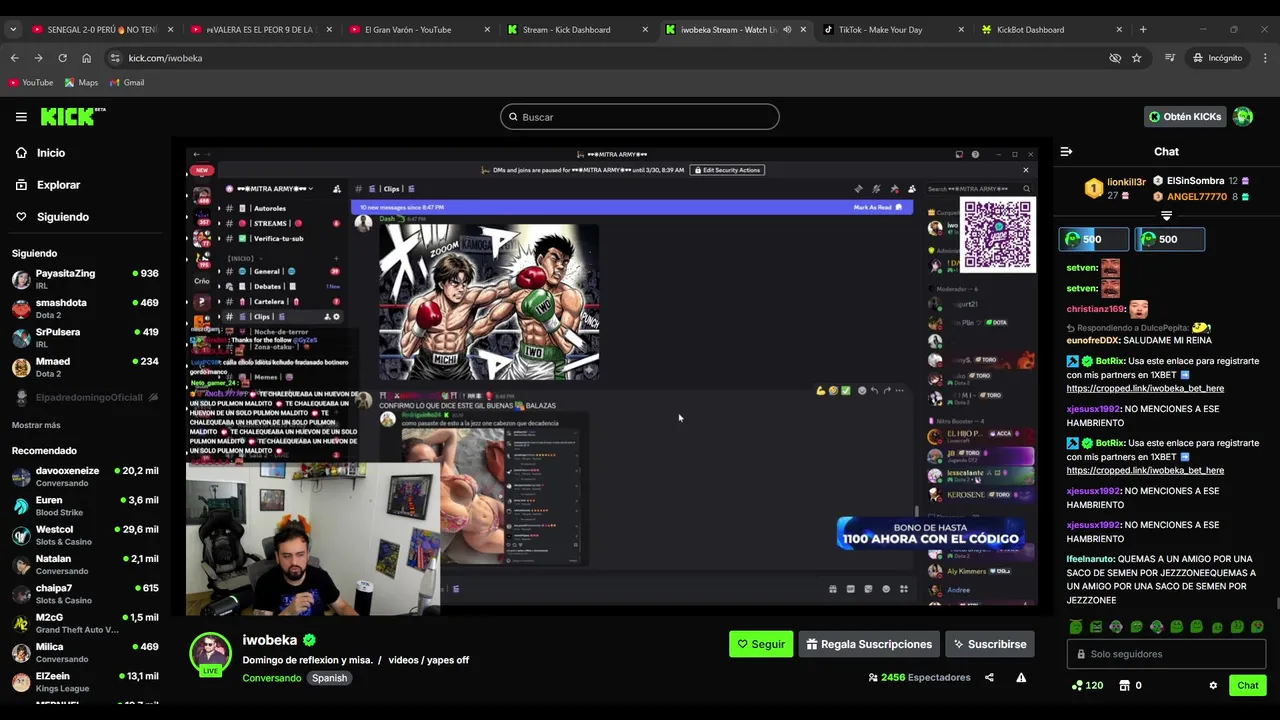
Task: Collapse the chat panel with arrow icon
Action: click(x=1066, y=152)
